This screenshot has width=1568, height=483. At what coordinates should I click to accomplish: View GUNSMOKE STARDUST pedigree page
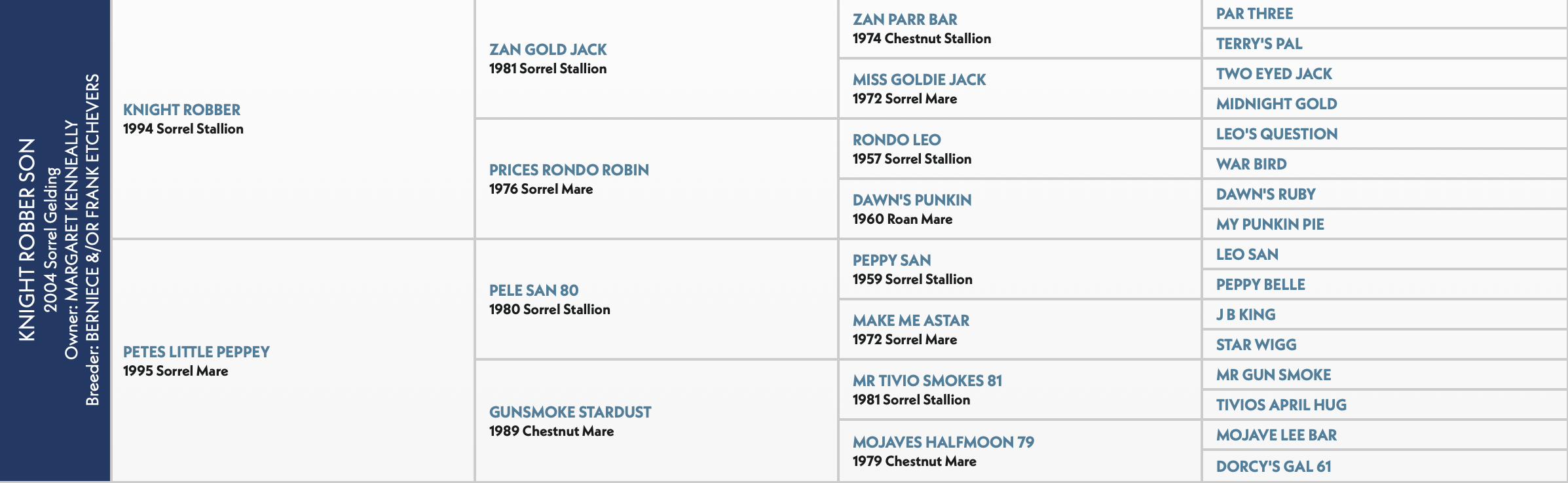click(x=570, y=412)
